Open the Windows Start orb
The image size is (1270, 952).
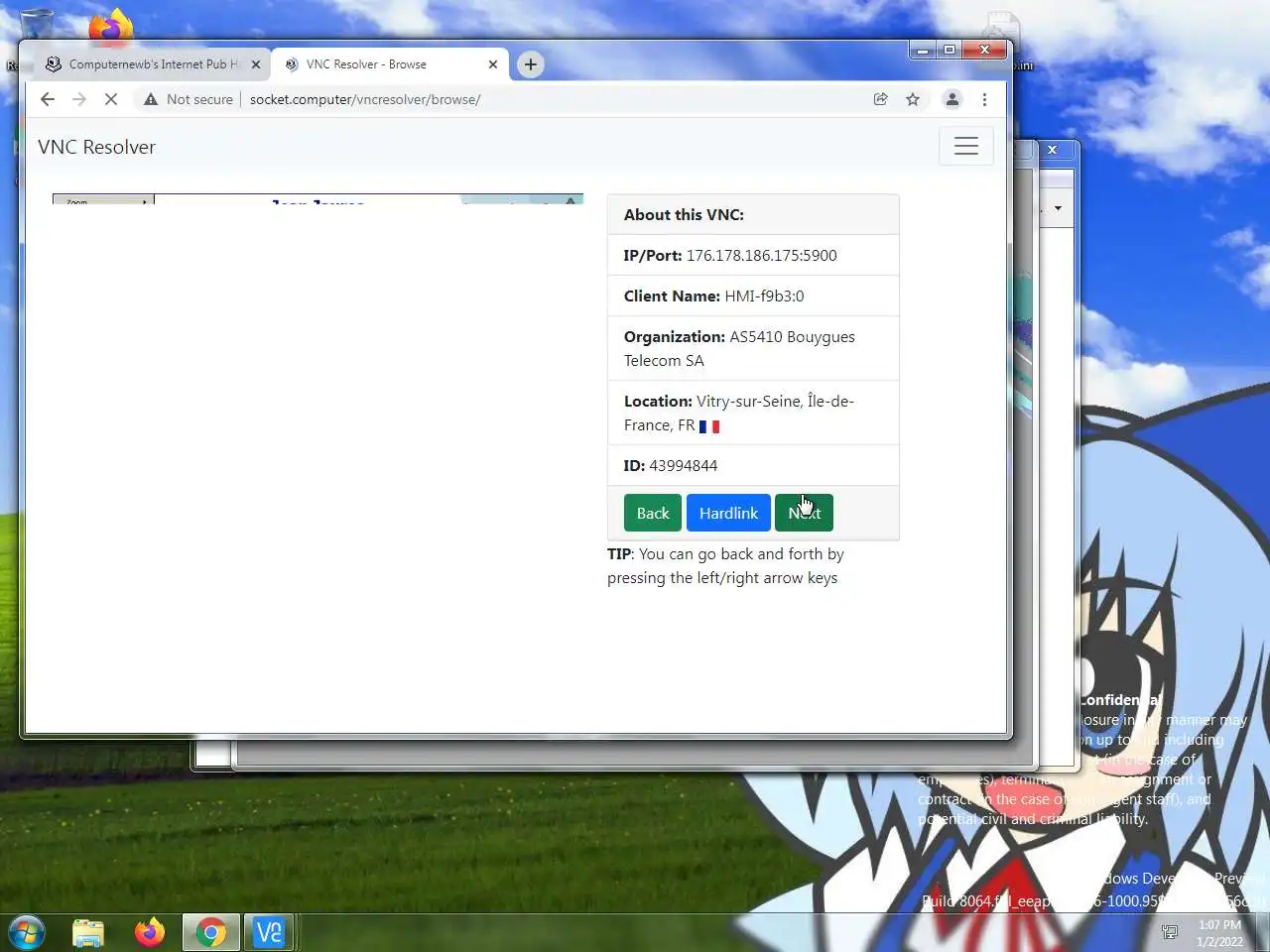27,932
